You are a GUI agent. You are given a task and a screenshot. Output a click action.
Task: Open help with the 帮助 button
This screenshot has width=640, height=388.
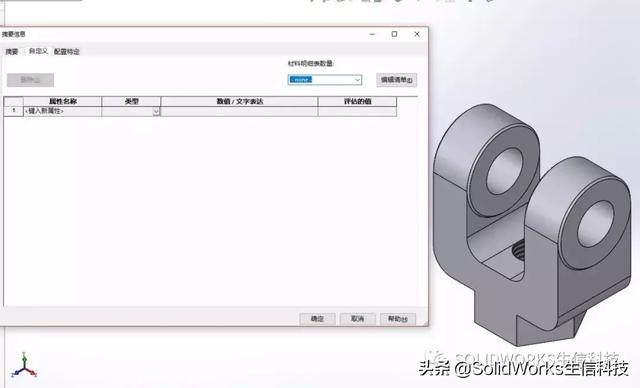click(x=398, y=319)
